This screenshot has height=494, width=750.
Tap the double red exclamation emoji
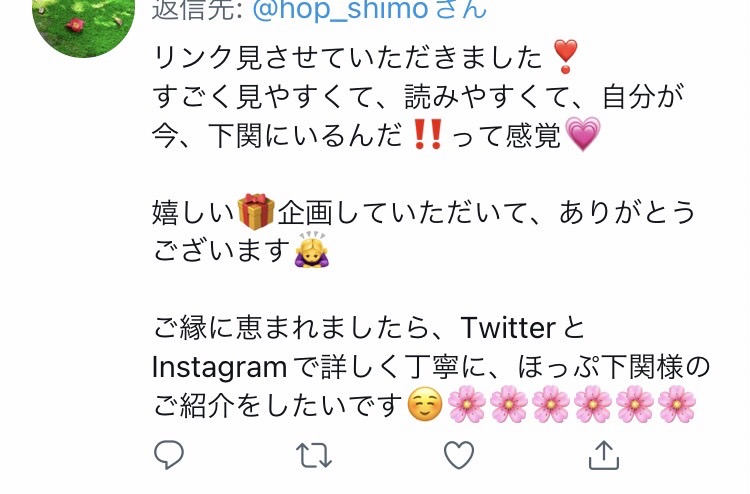pyautogui.click(x=428, y=134)
